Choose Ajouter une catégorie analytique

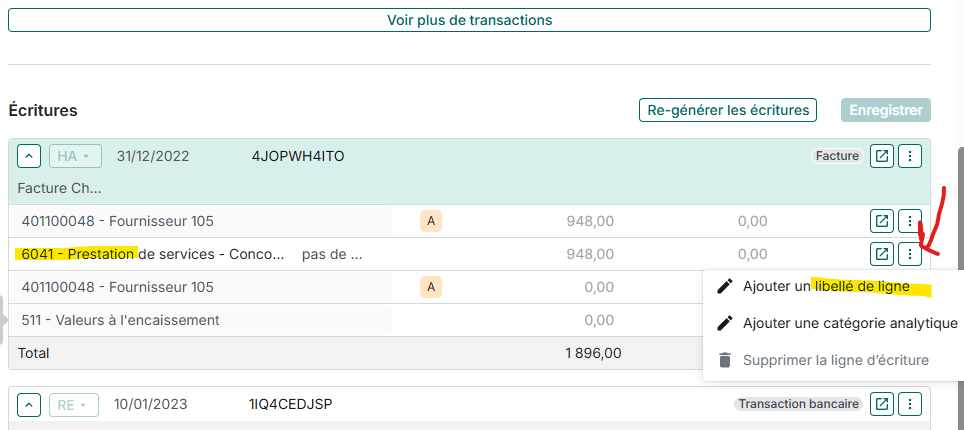point(850,323)
